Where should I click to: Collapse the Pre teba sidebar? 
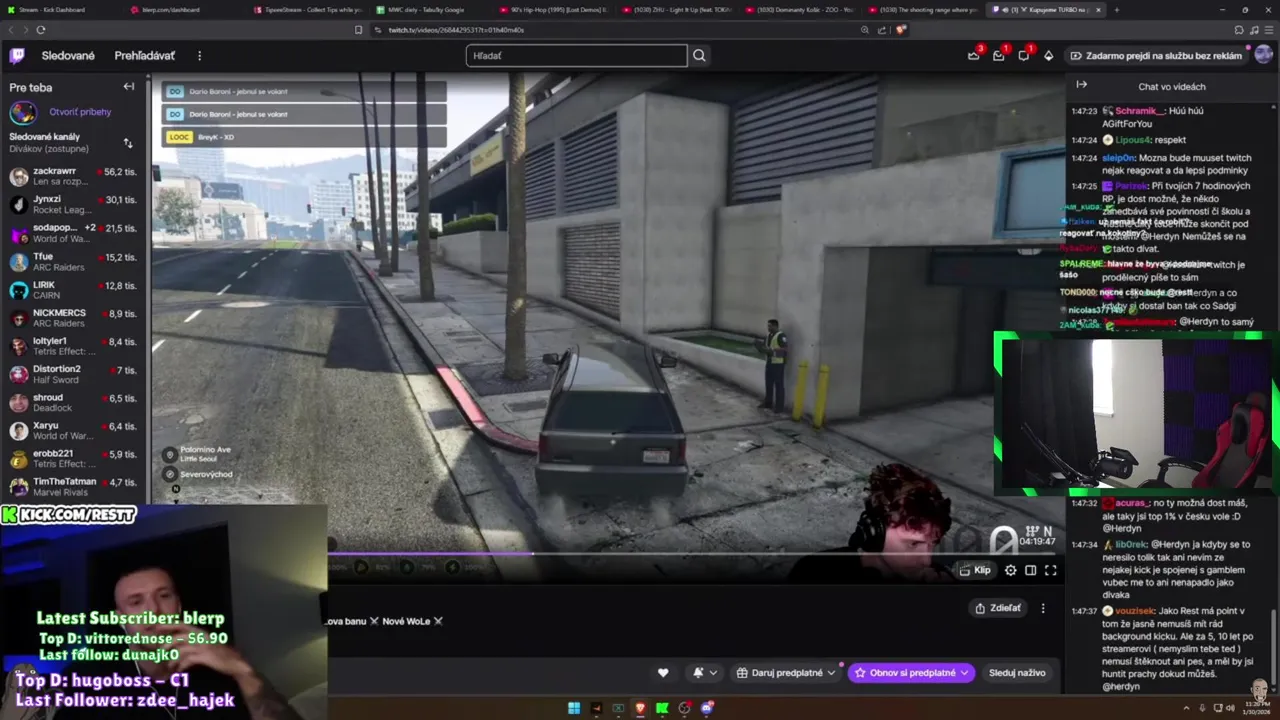coord(129,87)
